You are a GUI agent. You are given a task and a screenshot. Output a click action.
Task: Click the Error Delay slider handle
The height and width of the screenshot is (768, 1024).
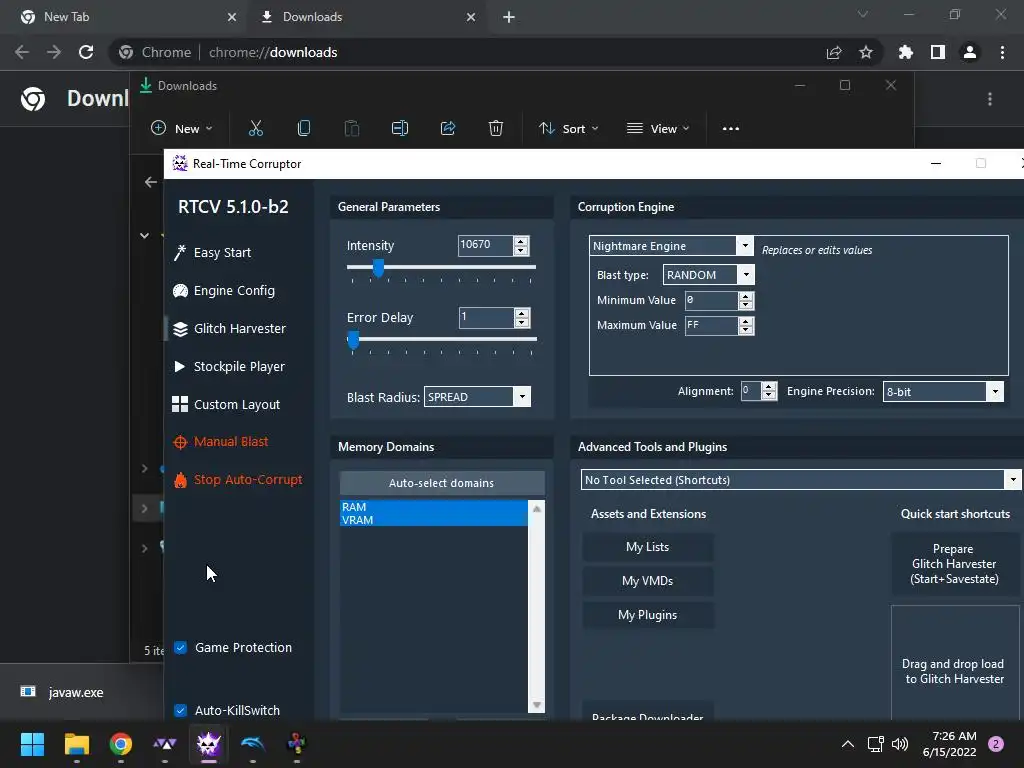click(353, 340)
